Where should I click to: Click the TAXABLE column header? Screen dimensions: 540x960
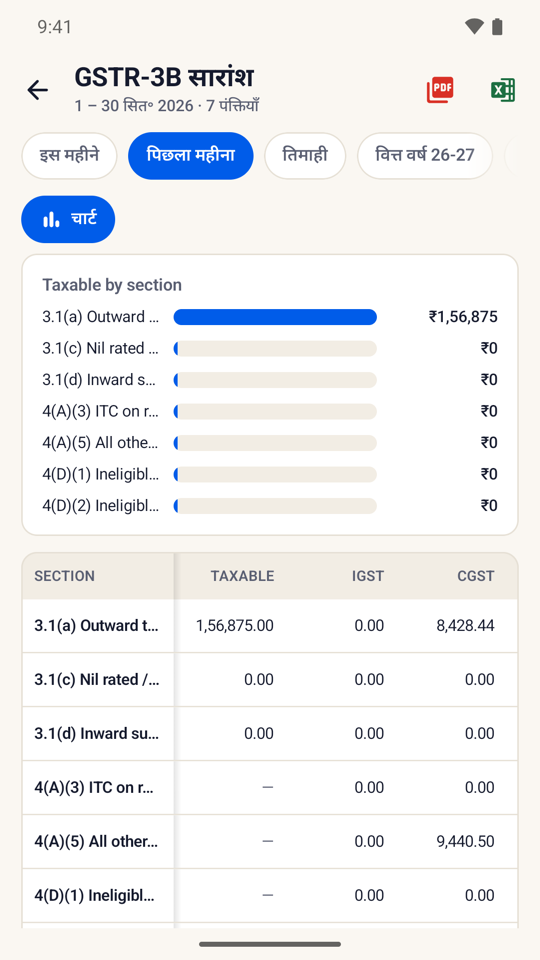(x=242, y=576)
